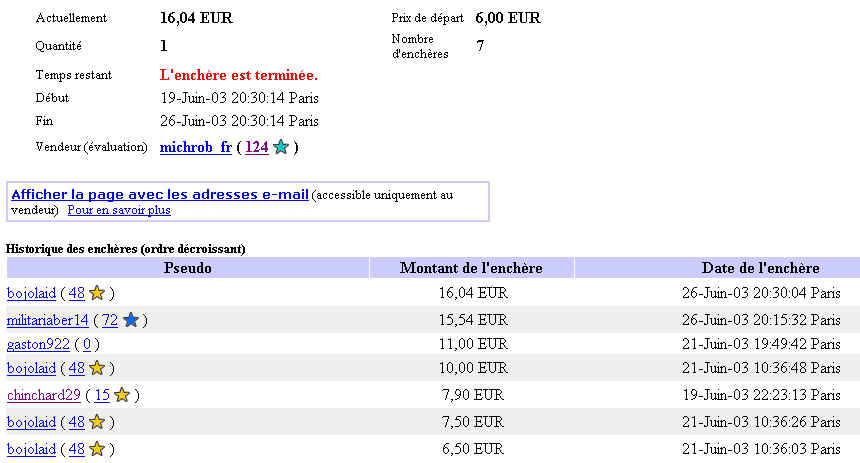Select the '7,90 EUR' bid amount cell
860x463 pixels.
point(473,395)
